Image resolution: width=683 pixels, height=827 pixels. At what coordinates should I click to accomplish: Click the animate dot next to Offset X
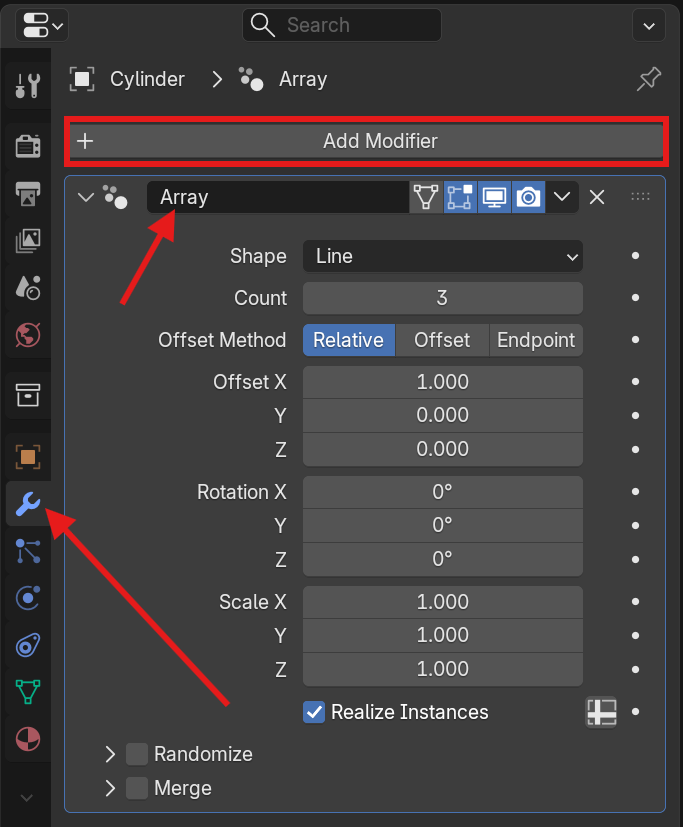pyautogui.click(x=636, y=381)
